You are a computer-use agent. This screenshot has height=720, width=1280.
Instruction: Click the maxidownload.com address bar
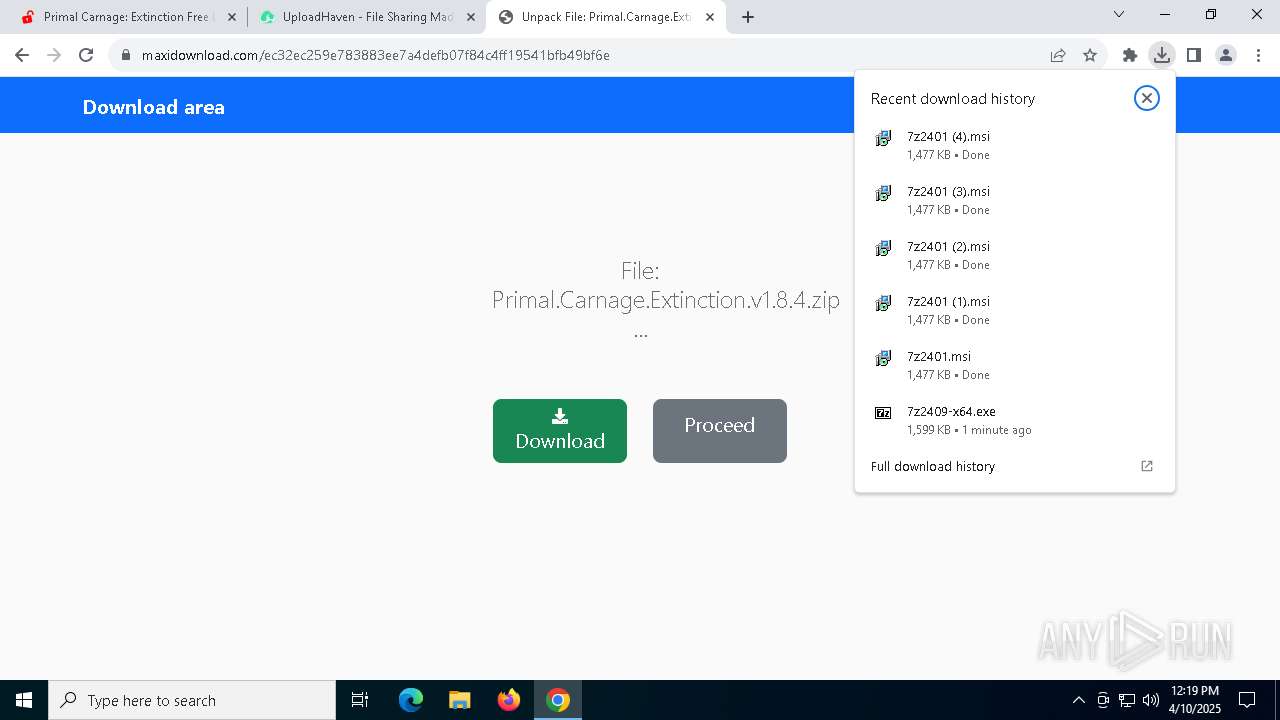pyautogui.click(x=580, y=56)
